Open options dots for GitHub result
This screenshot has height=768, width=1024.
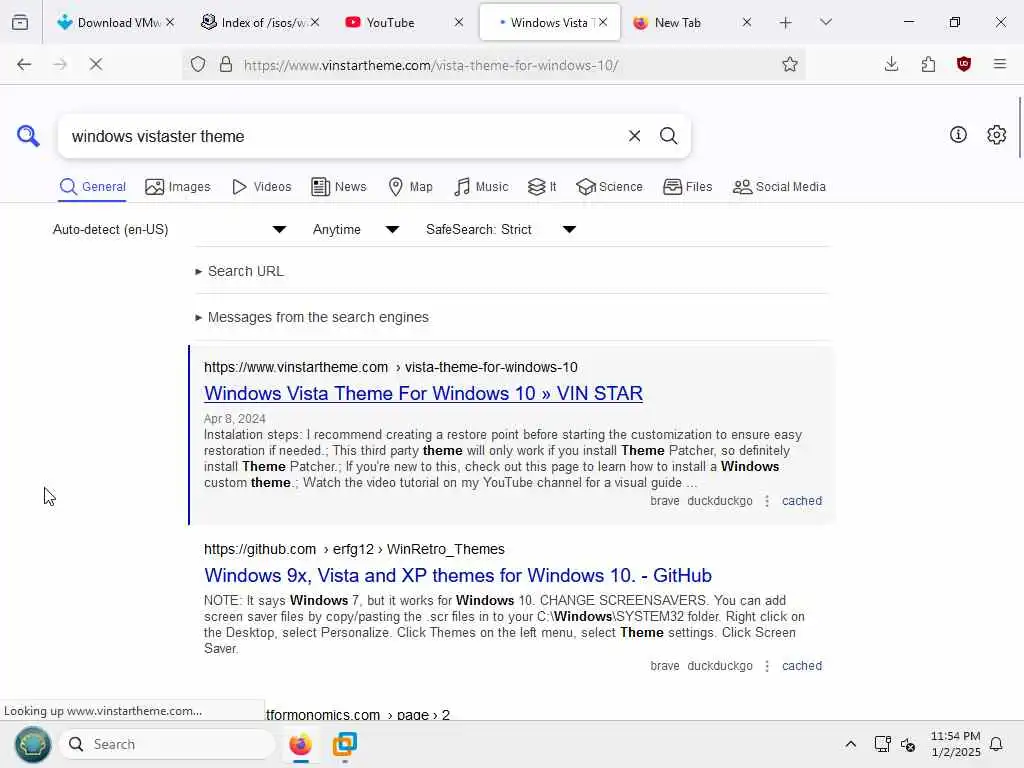(767, 666)
